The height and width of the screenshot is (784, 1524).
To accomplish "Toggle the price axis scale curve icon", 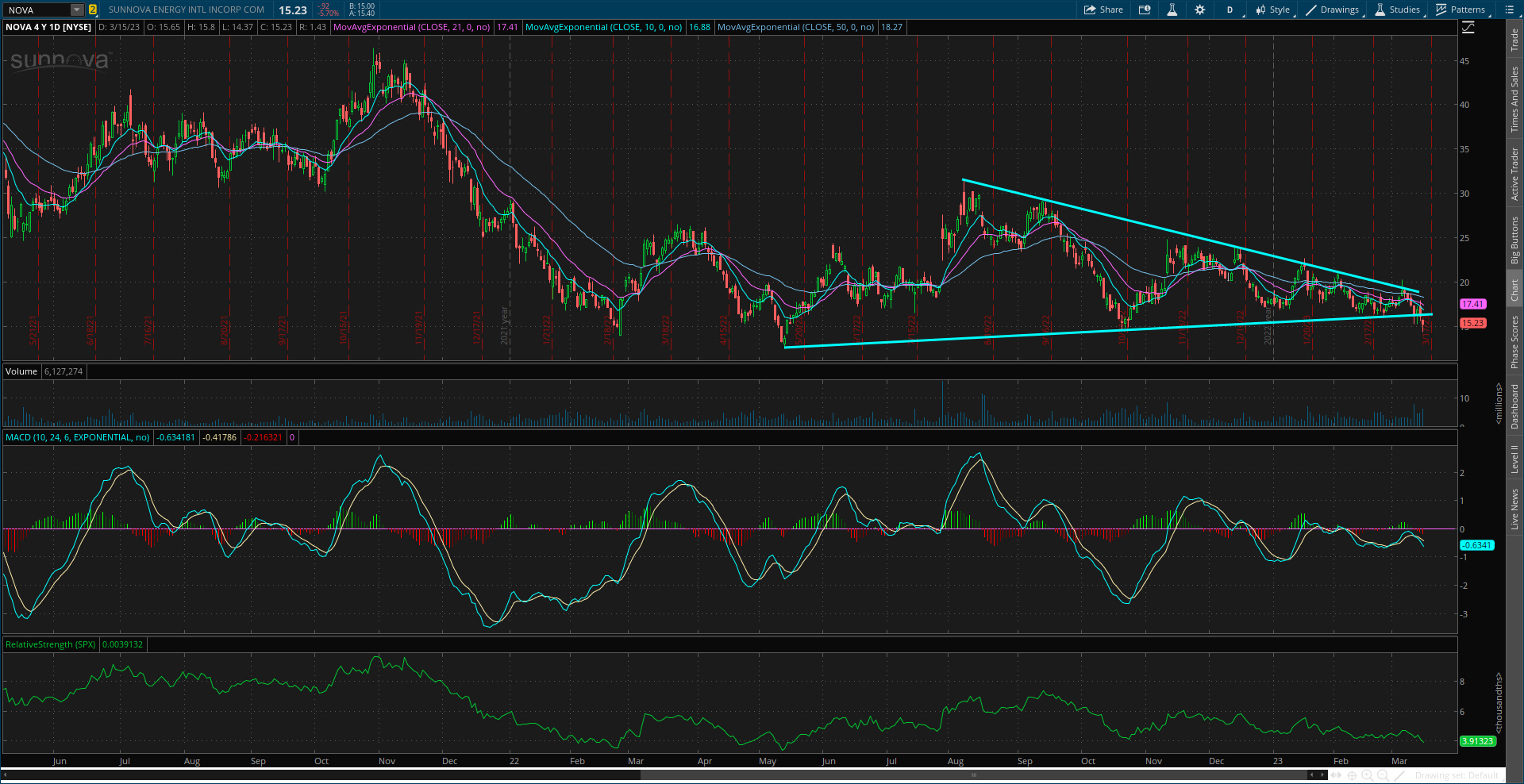I will pyautogui.click(x=1468, y=27).
